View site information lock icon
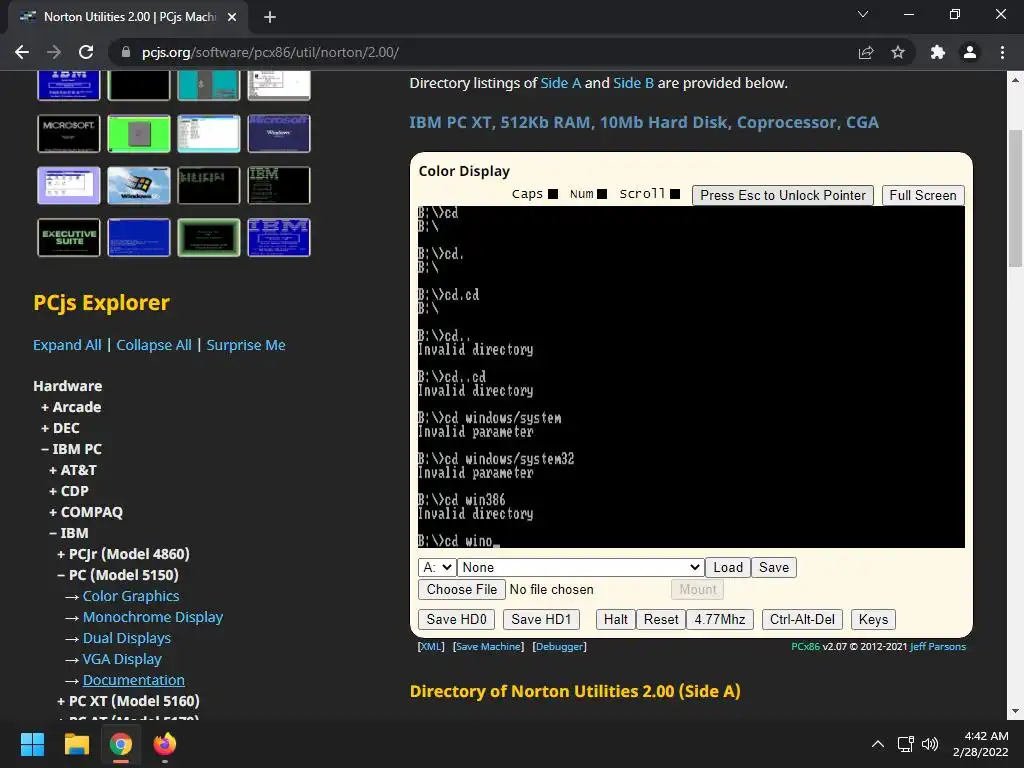Screen dimensions: 1024x768 pyautogui.click(x=126, y=52)
